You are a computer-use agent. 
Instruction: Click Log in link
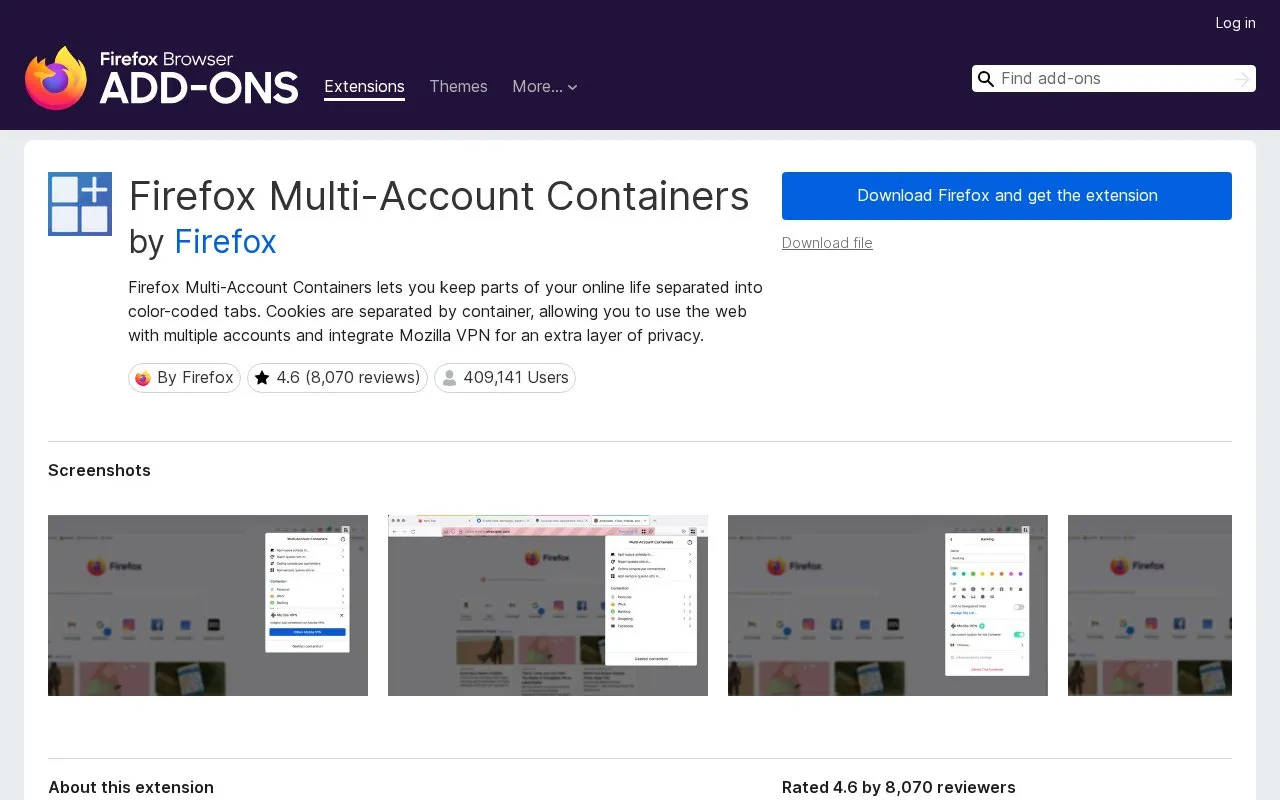pyautogui.click(x=1235, y=23)
